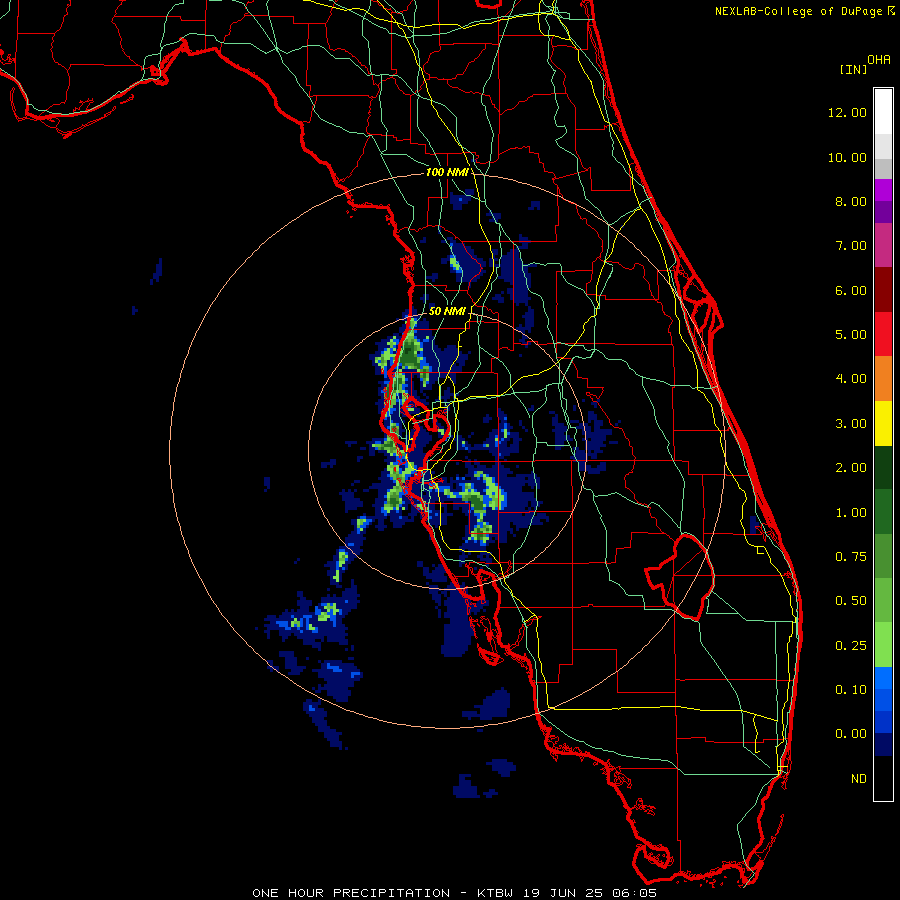This screenshot has width=900, height=900.
Task: Select the 0.10 legend value
Action: click(851, 690)
